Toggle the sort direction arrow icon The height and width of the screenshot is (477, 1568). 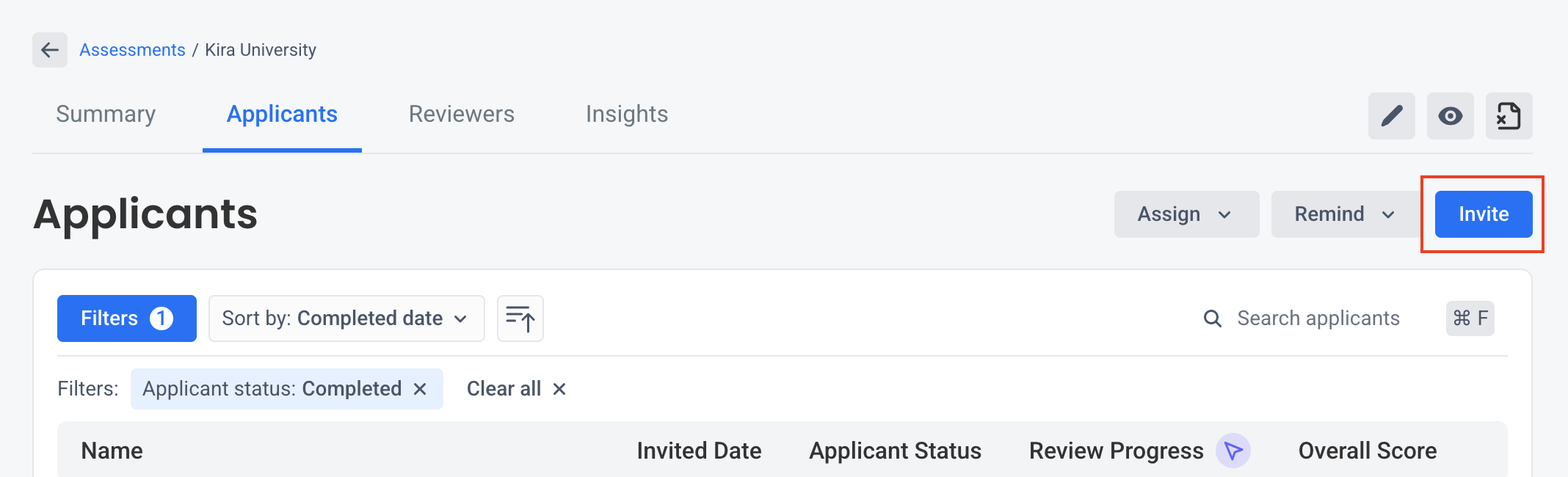coord(520,318)
